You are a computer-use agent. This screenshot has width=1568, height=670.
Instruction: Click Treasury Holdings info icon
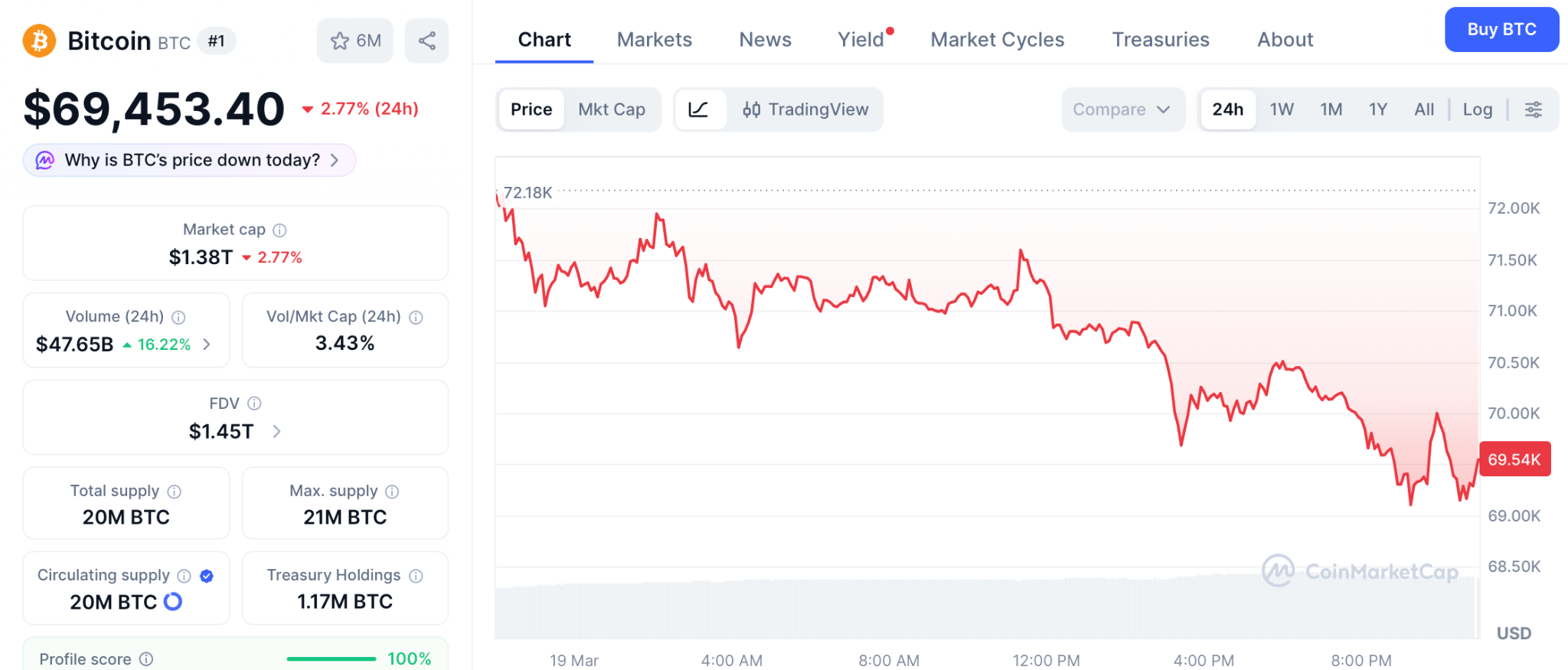[416, 576]
